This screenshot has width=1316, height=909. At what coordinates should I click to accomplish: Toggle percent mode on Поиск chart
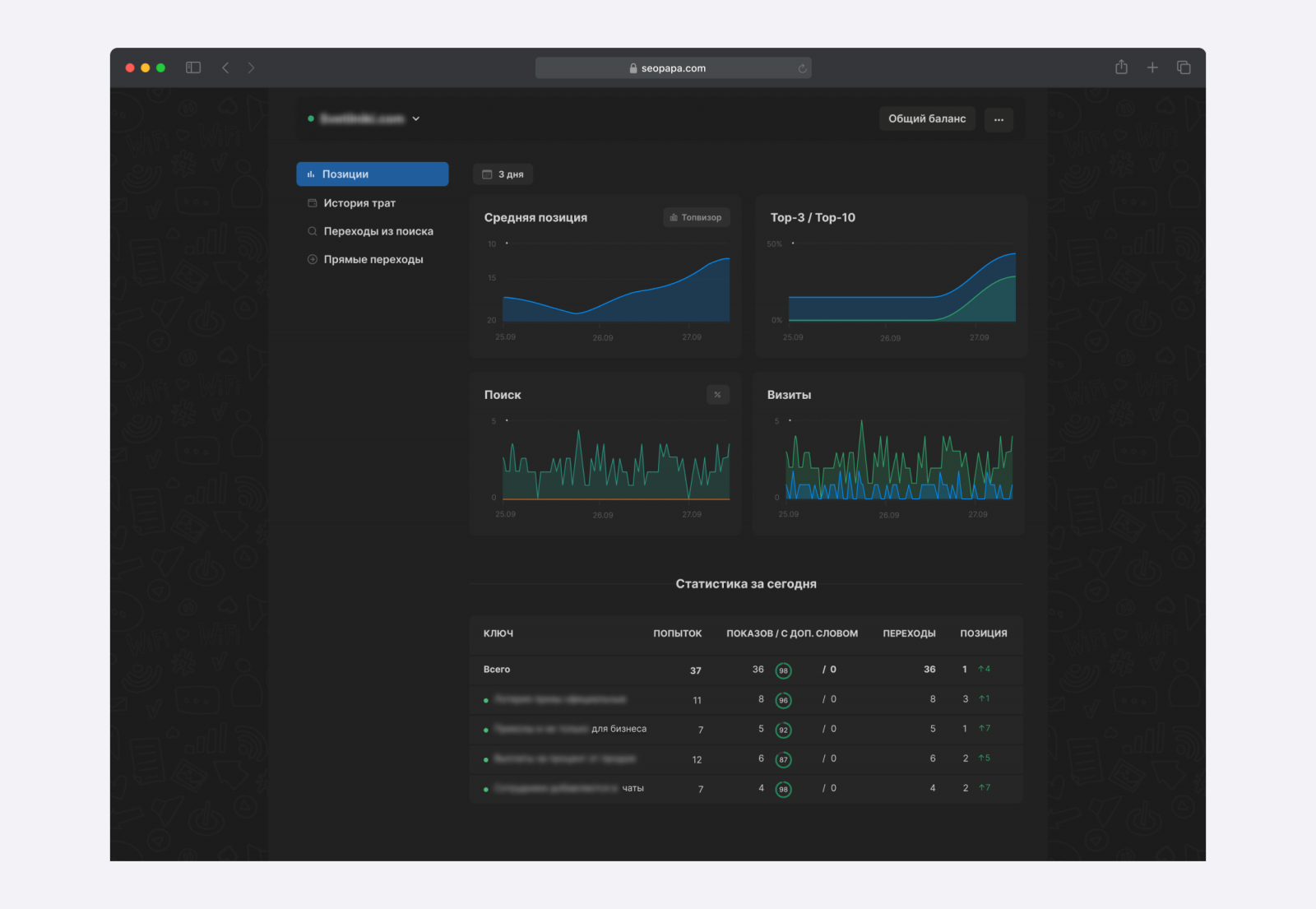tap(717, 395)
